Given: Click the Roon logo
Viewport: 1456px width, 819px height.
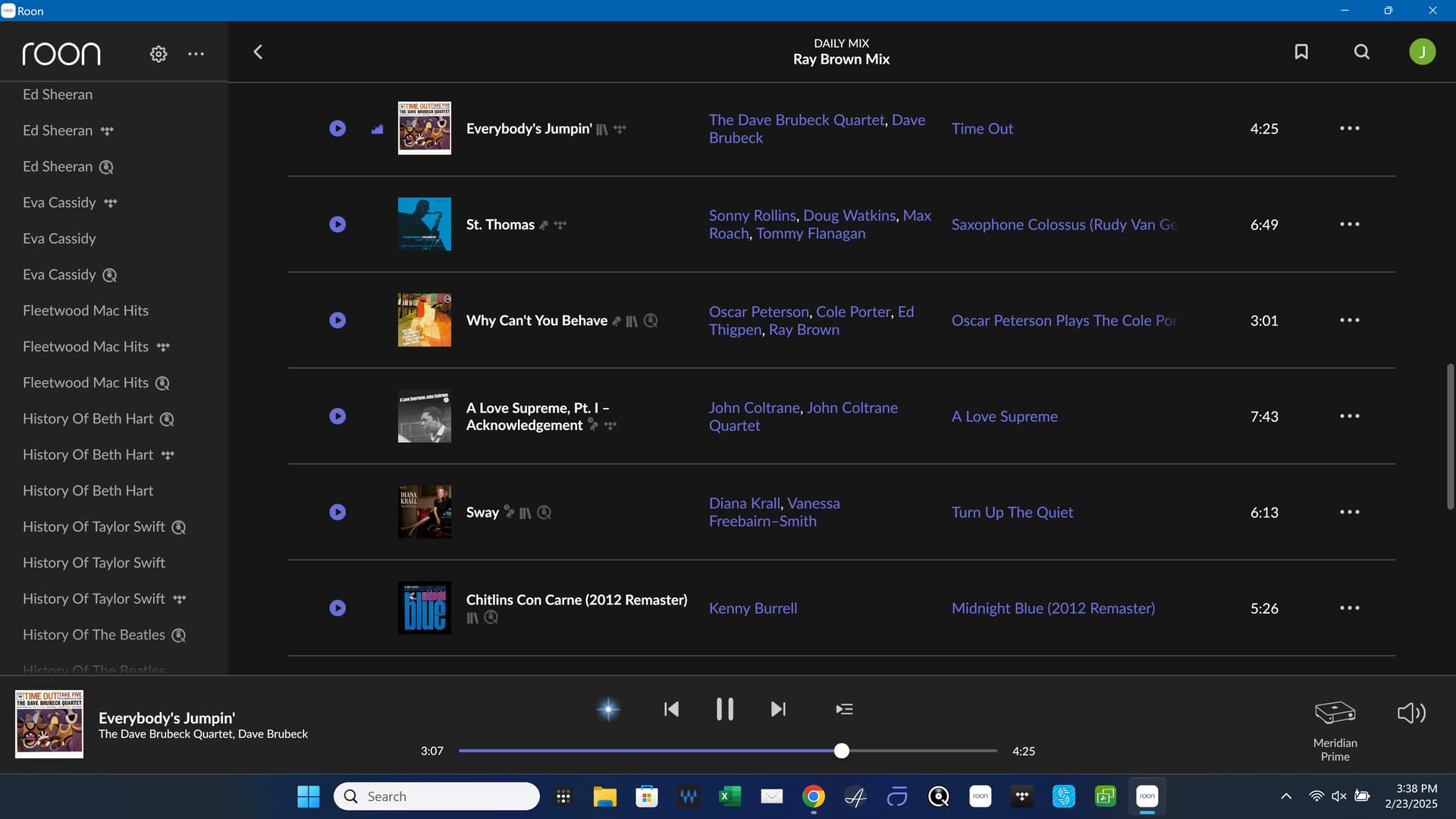Looking at the screenshot, I should pos(61,54).
